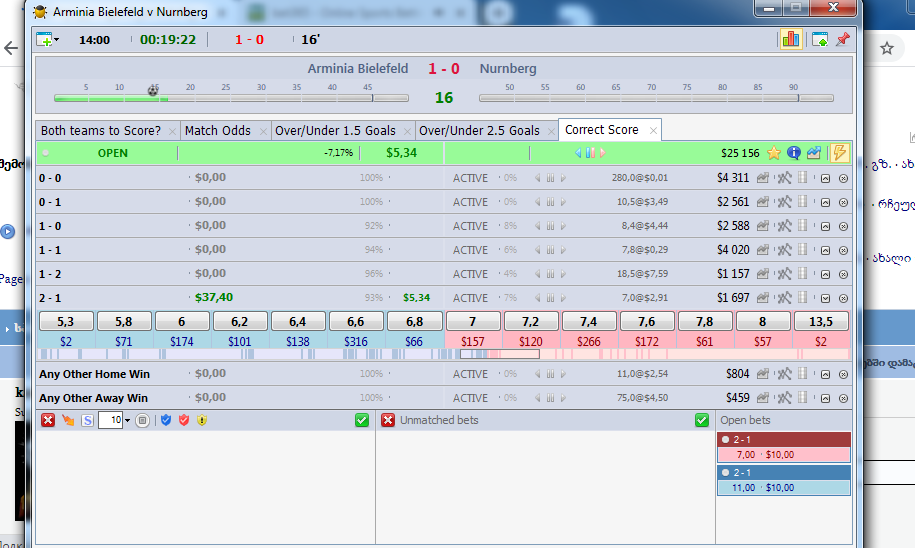Close the Match Odds tab
The image size is (915, 548).
(263, 131)
